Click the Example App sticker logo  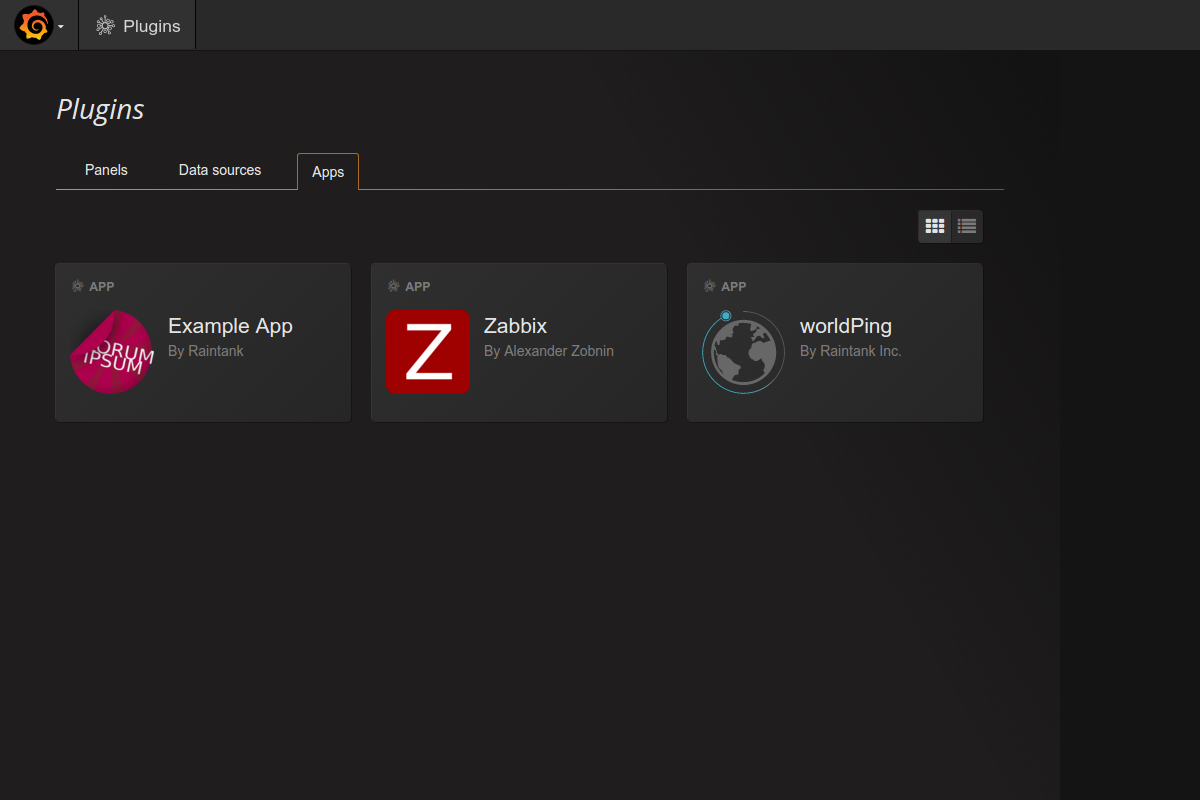(112, 352)
